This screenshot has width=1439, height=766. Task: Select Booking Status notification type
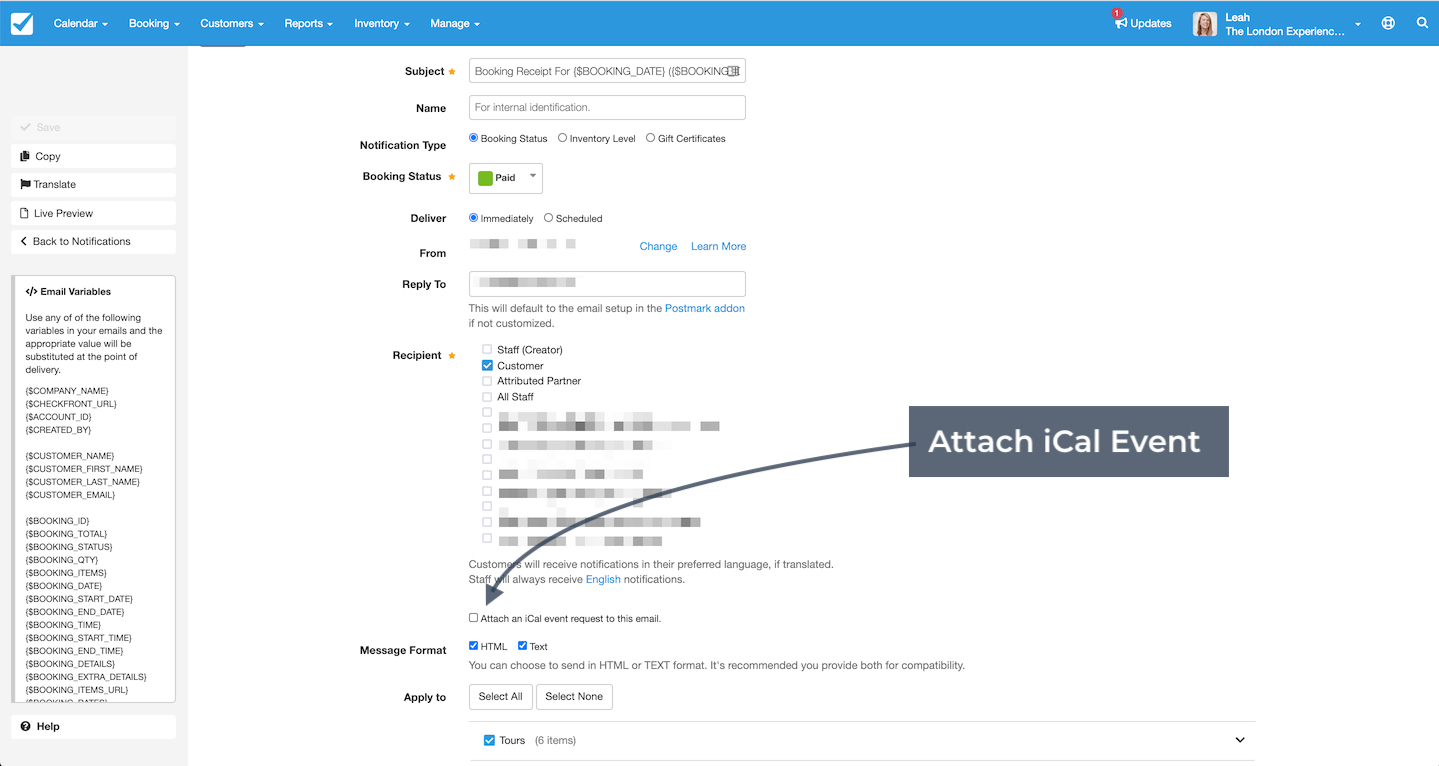point(474,138)
